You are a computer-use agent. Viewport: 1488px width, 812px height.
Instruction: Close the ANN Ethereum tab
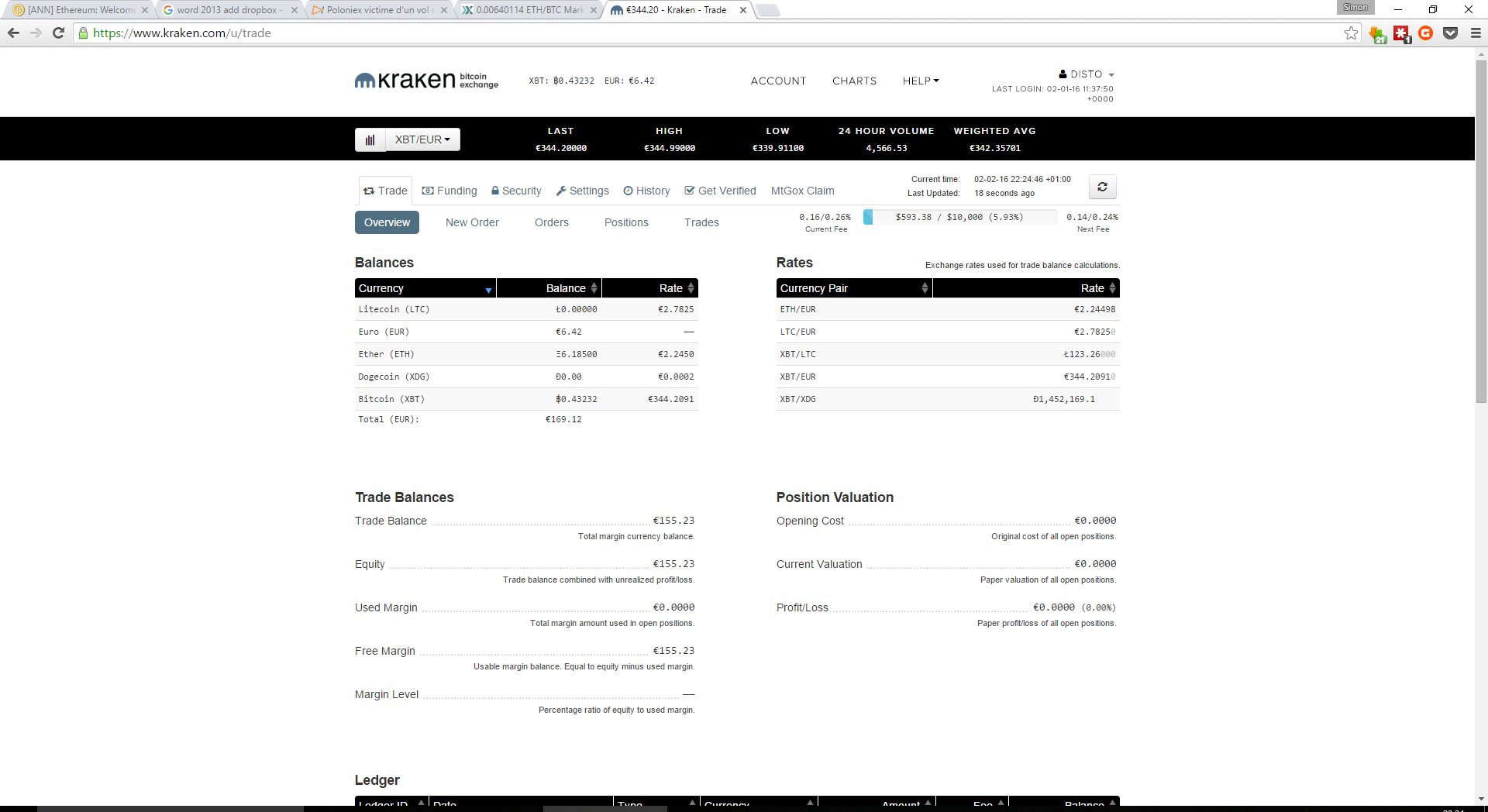pyautogui.click(x=145, y=10)
